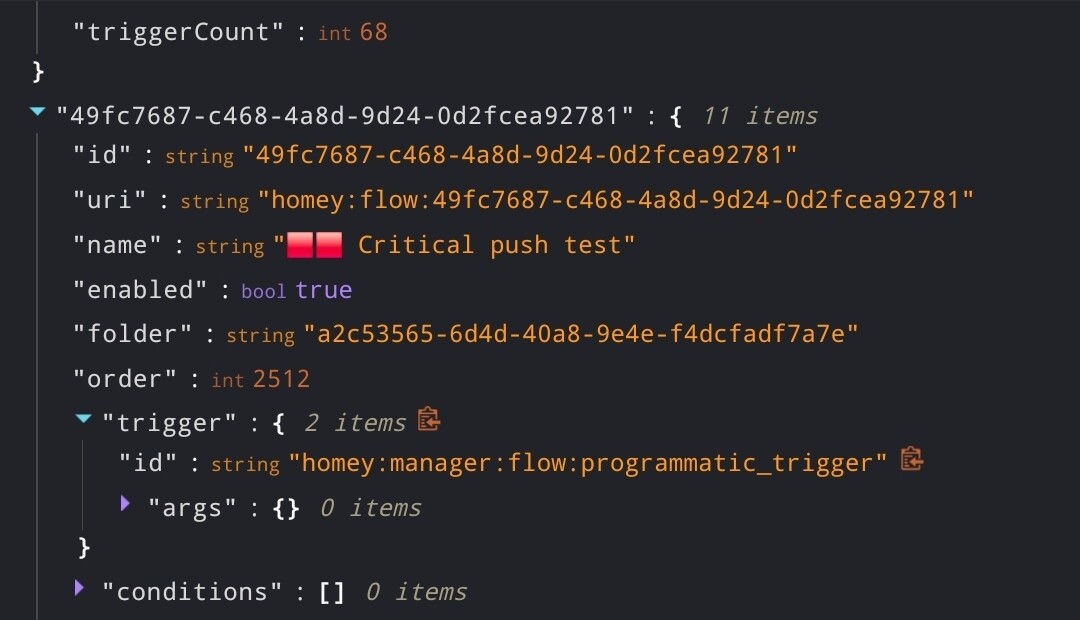Select the "order" value 2512
Image resolution: width=1080 pixels, height=620 pixels.
[281, 379]
